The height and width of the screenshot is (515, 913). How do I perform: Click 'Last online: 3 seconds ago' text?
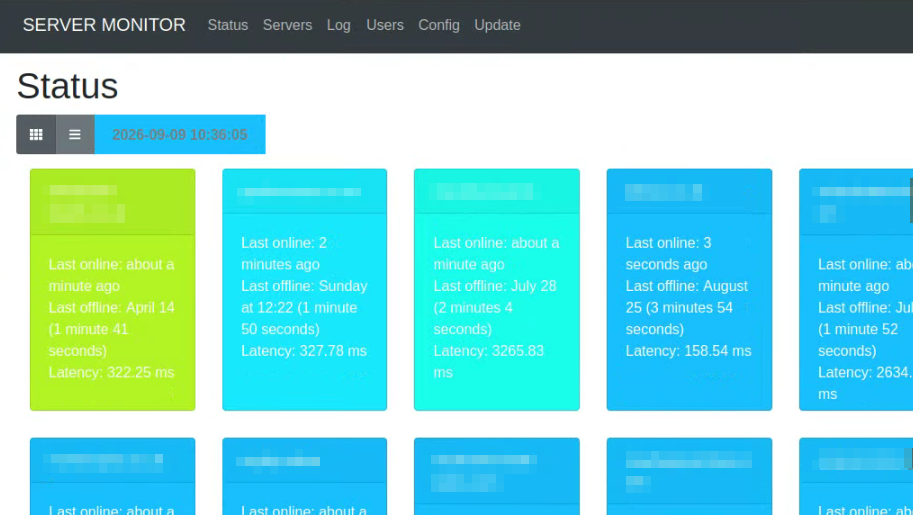pyautogui.click(x=668, y=253)
